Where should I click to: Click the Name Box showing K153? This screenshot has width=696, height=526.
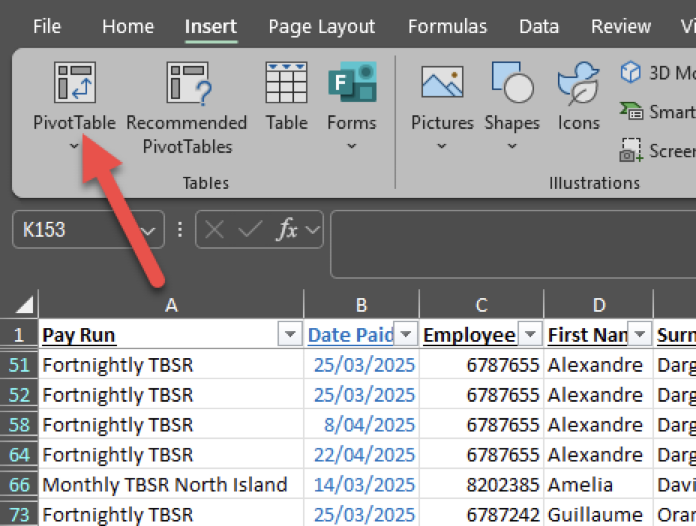(x=75, y=230)
